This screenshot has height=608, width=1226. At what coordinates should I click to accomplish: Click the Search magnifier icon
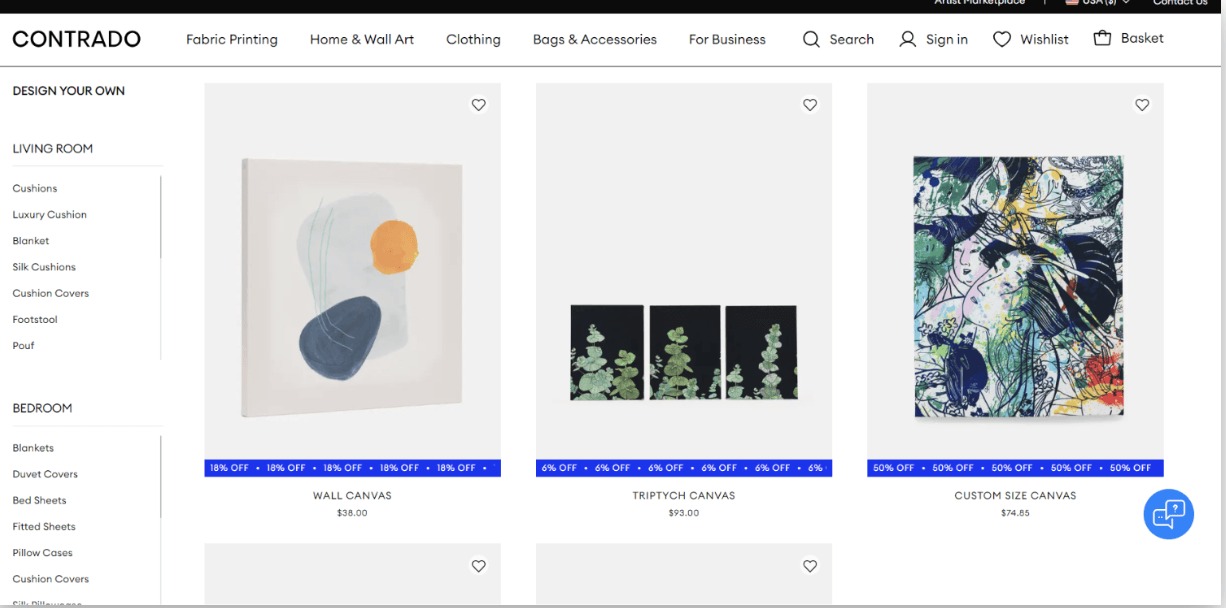811,39
